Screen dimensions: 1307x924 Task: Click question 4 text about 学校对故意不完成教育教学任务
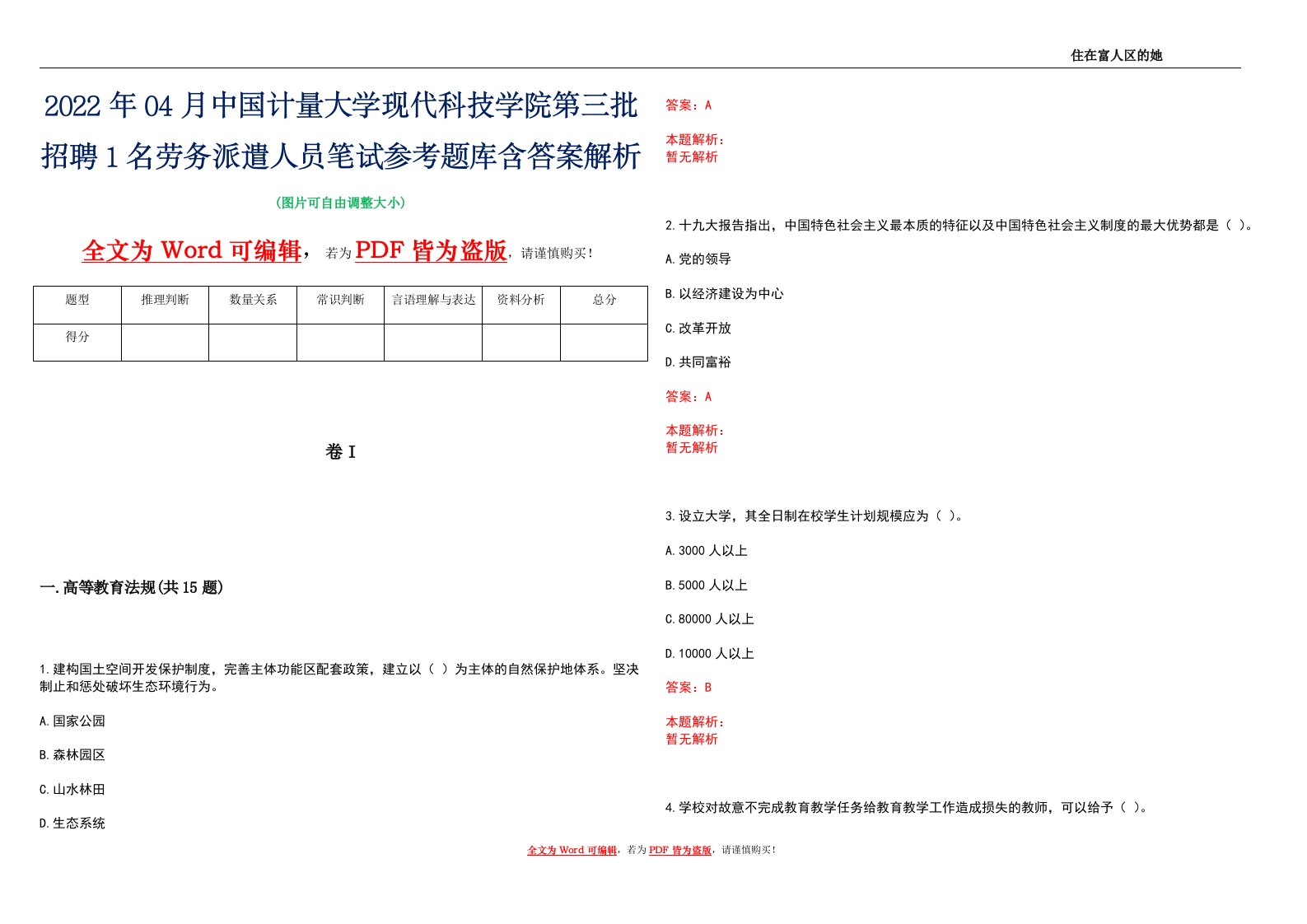point(907,807)
